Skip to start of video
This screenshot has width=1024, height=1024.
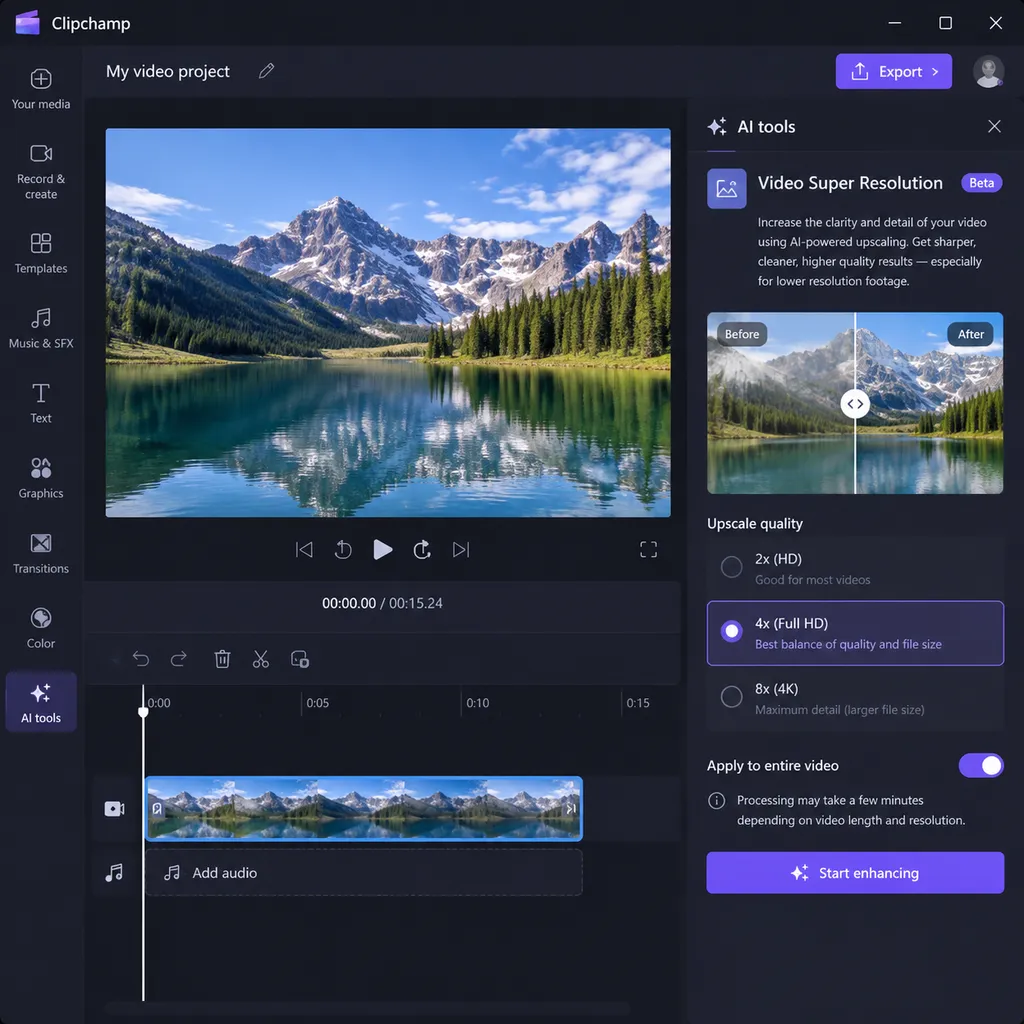coord(304,550)
